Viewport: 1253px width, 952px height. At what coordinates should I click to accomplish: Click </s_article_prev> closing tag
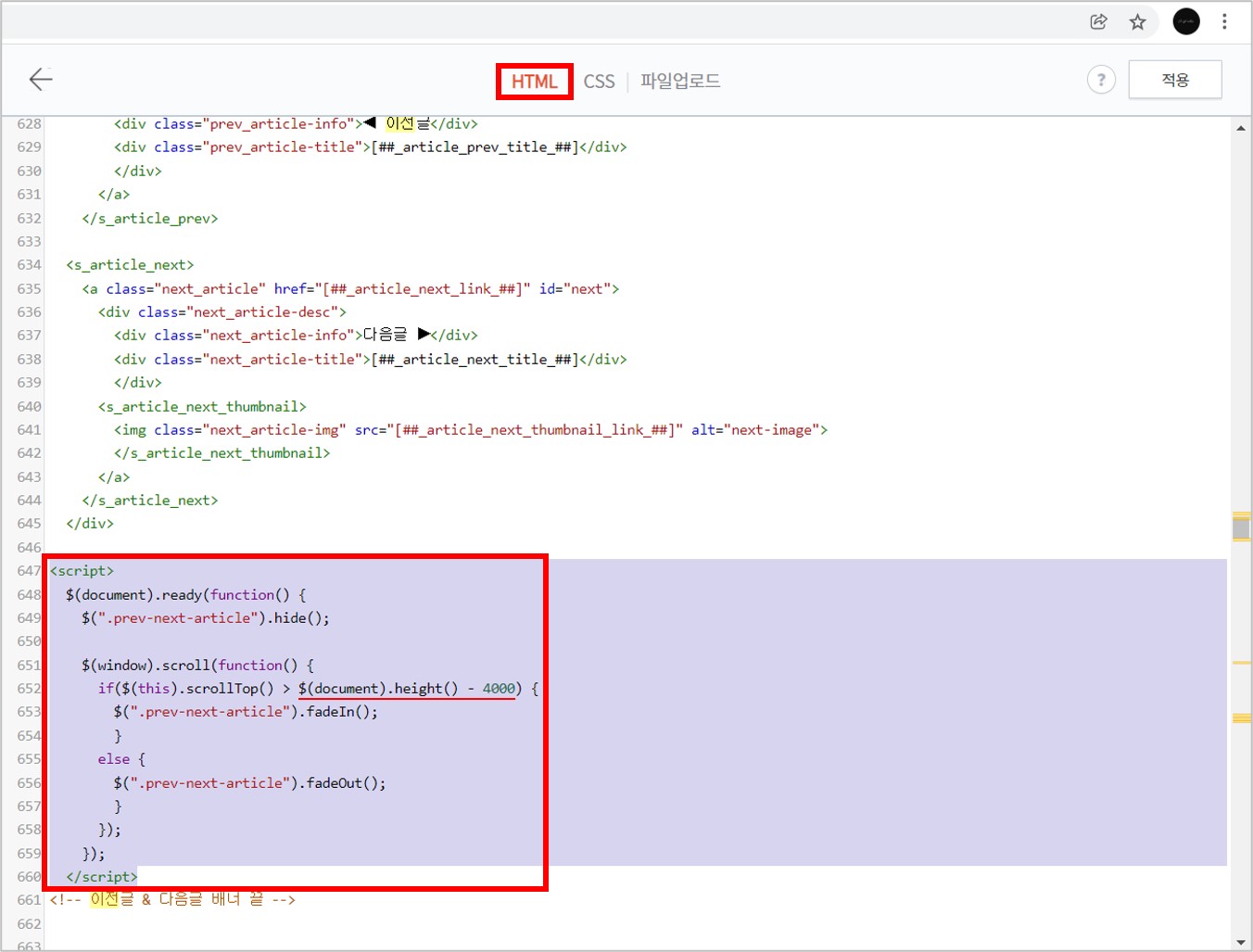[x=150, y=219]
